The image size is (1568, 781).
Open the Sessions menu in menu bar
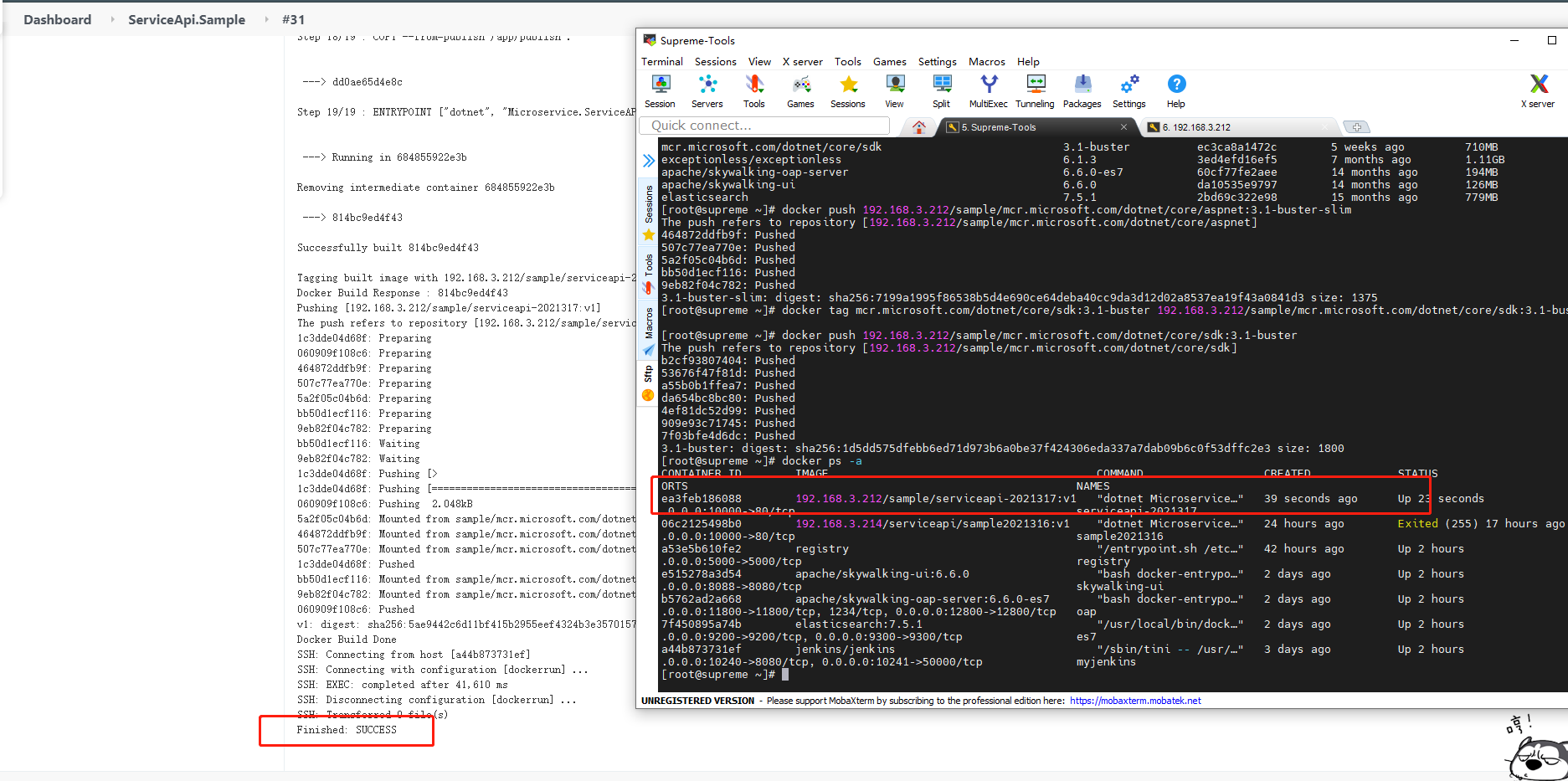716,62
